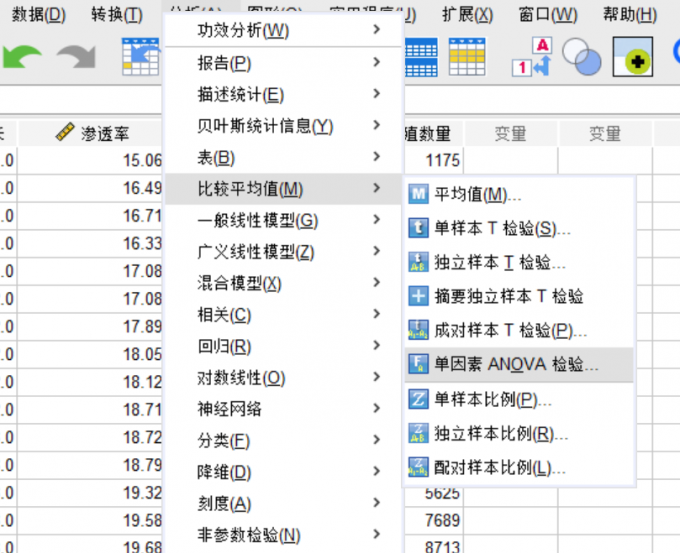Click the F icon beside 单因素 ANOVA 检验
Screen dimensions: 680x553
(x=418, y=364)
